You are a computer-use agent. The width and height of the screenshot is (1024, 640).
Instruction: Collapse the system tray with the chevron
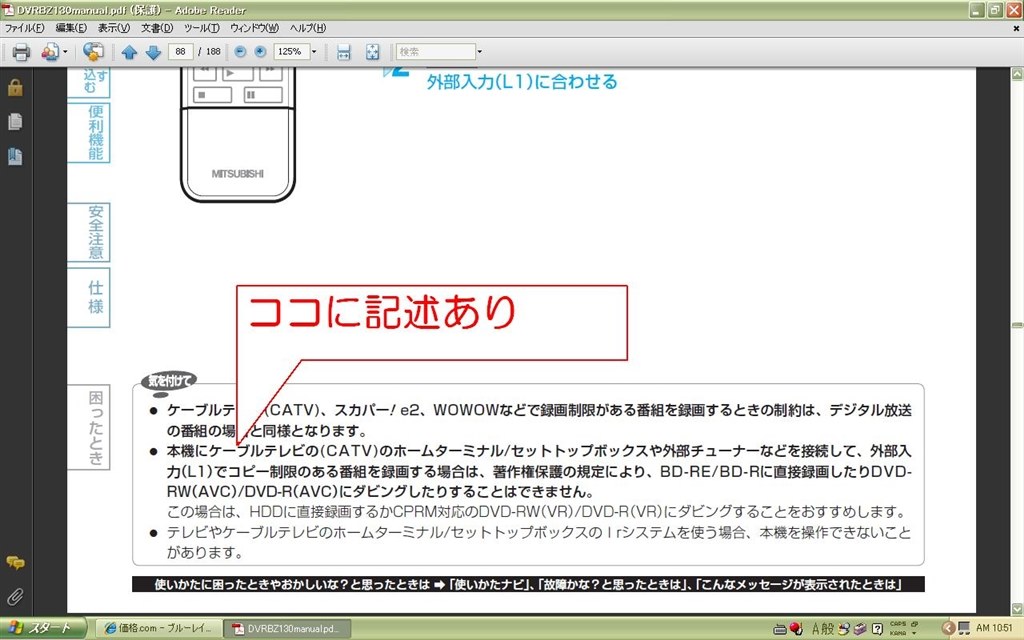pos(948,628)
